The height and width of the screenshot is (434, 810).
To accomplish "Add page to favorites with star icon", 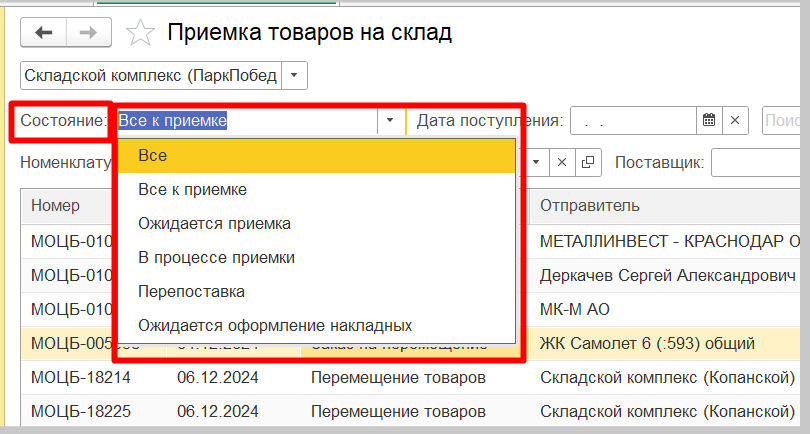I will pos(141,34).
